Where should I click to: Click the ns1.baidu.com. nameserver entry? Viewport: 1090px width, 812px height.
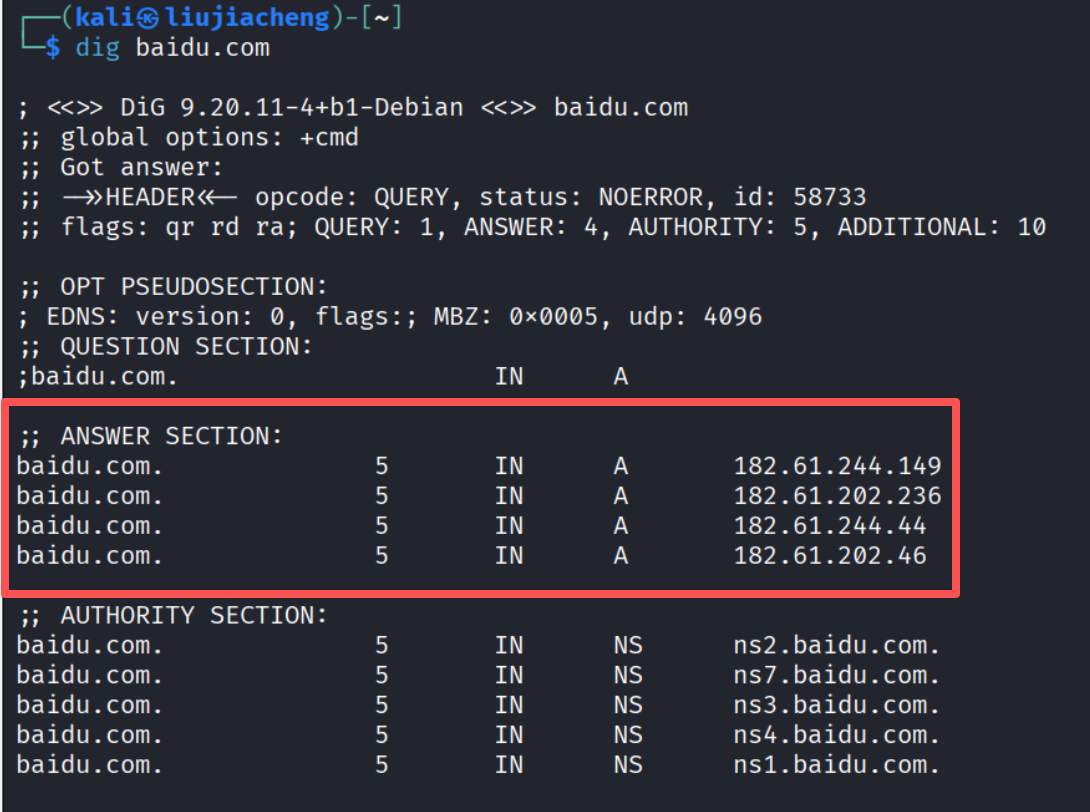click(x=836, y=765)
